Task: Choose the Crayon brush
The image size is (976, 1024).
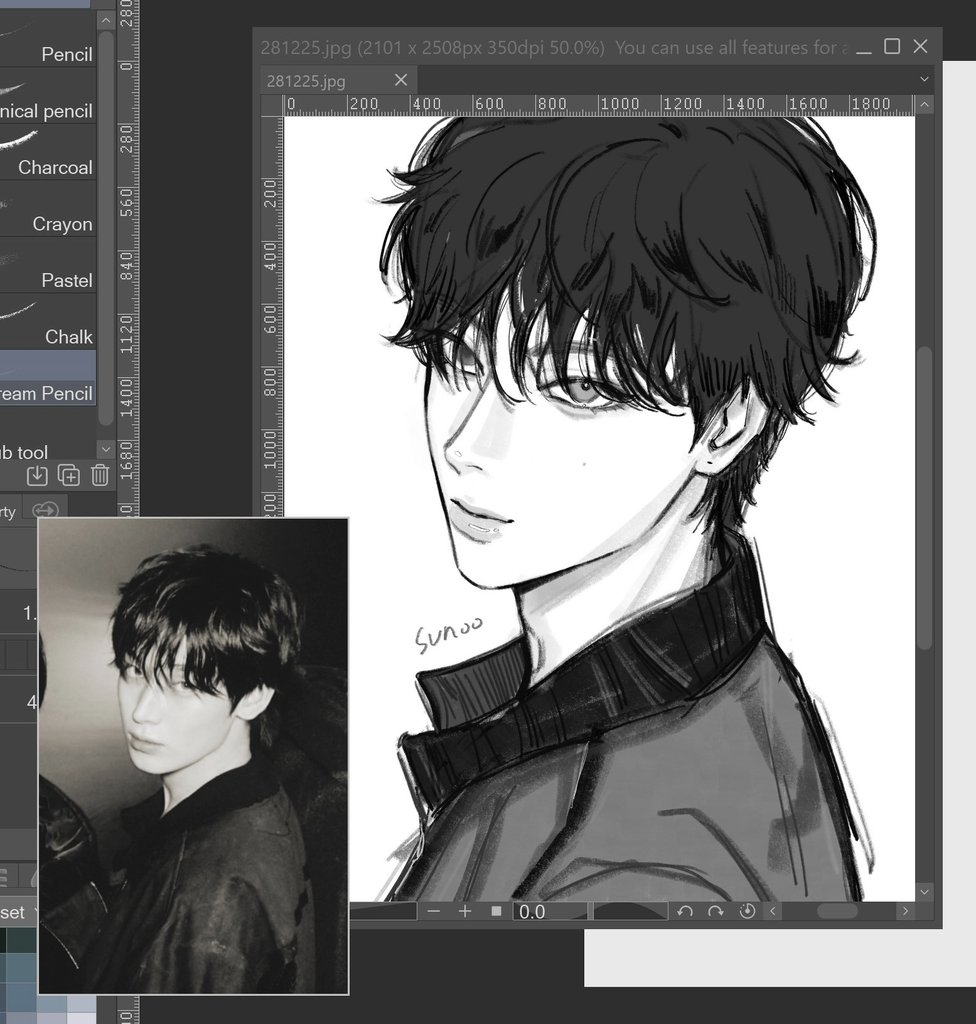Action: [x=48, y=208]
